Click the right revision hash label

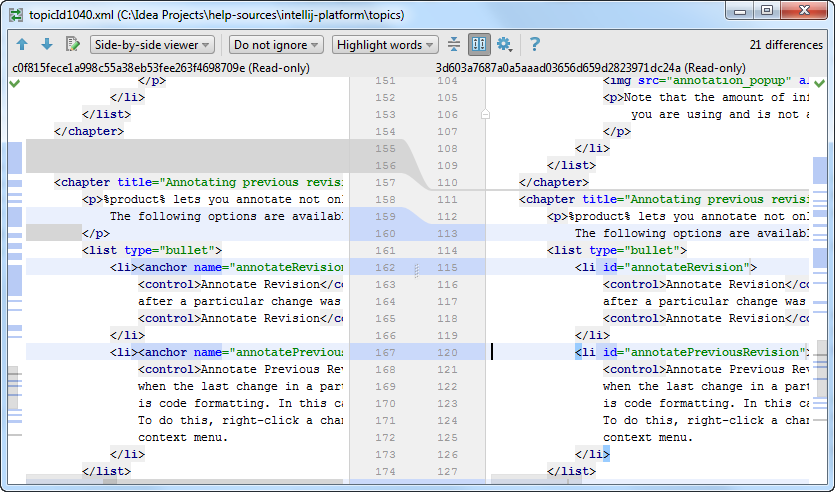590,67
